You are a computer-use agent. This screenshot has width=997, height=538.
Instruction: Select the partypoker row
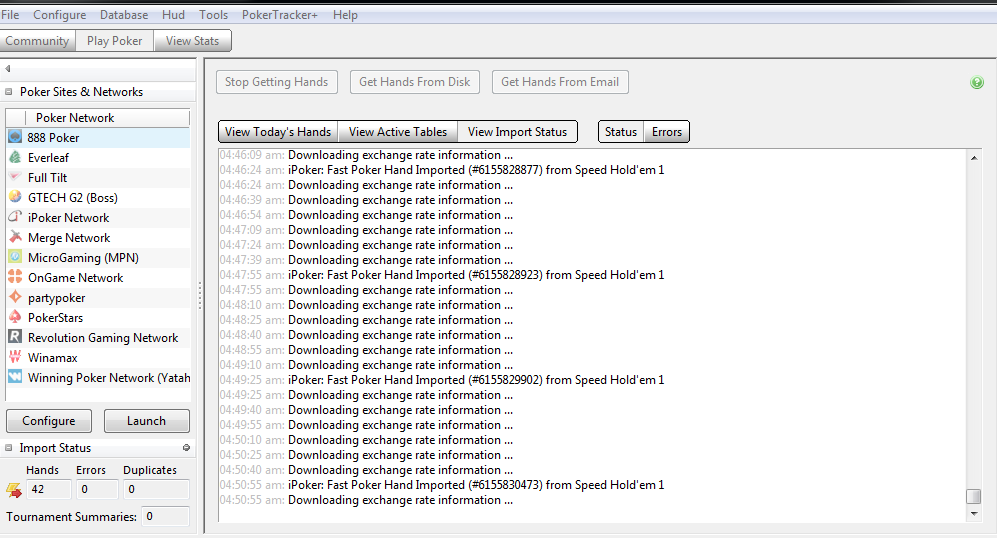[x=99, y=298]
